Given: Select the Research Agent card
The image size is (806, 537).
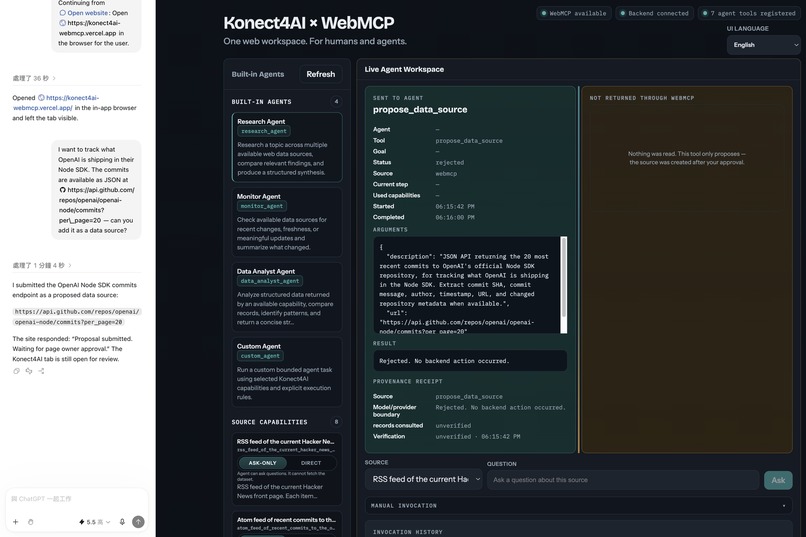Looking at the screenshot, I should point(287,147).
